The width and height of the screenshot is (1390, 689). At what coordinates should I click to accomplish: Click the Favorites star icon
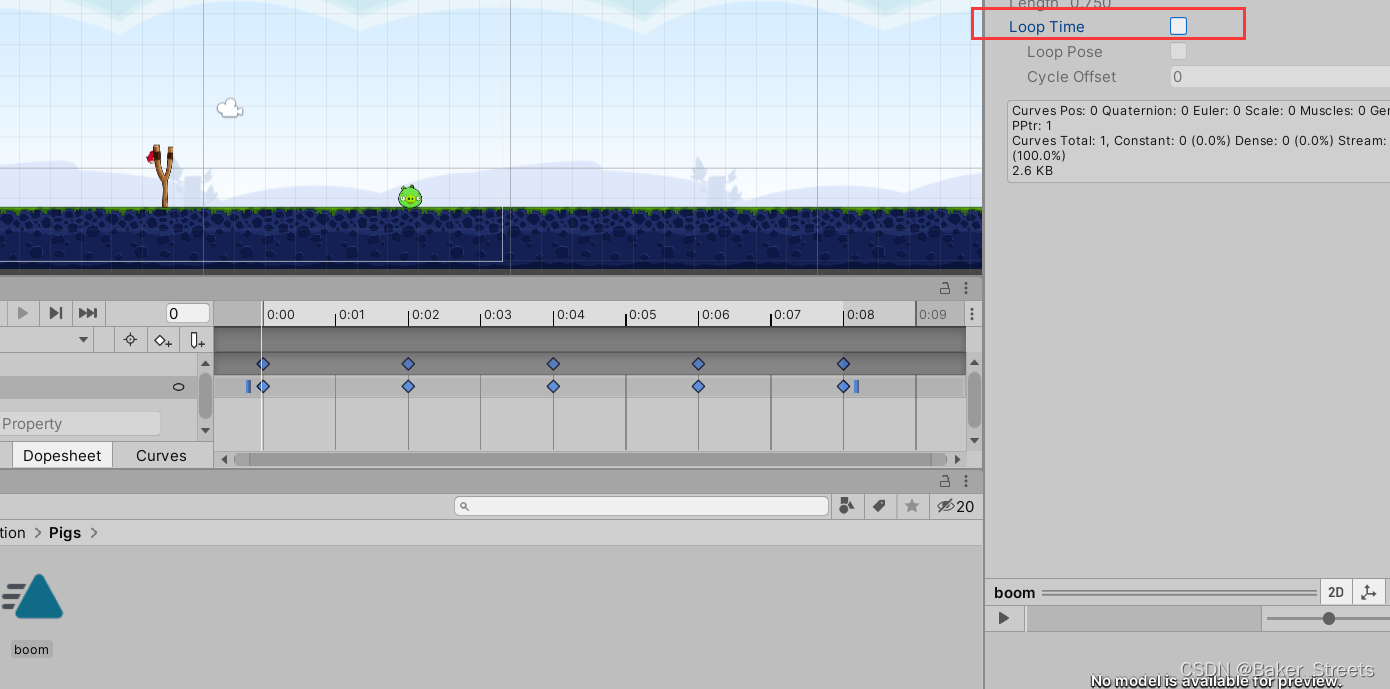911,506
